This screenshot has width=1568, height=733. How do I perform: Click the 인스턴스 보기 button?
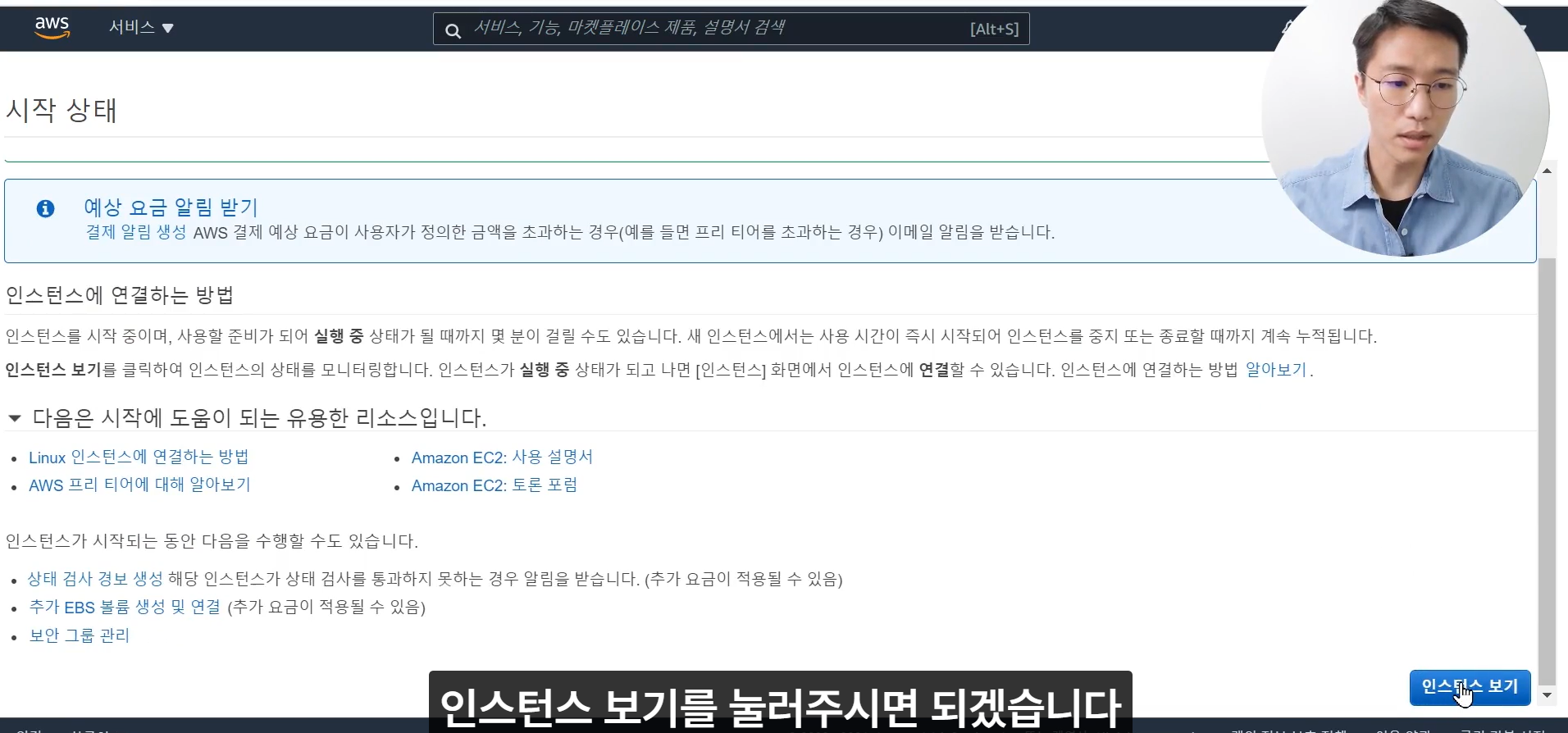tap(1470, 687)
